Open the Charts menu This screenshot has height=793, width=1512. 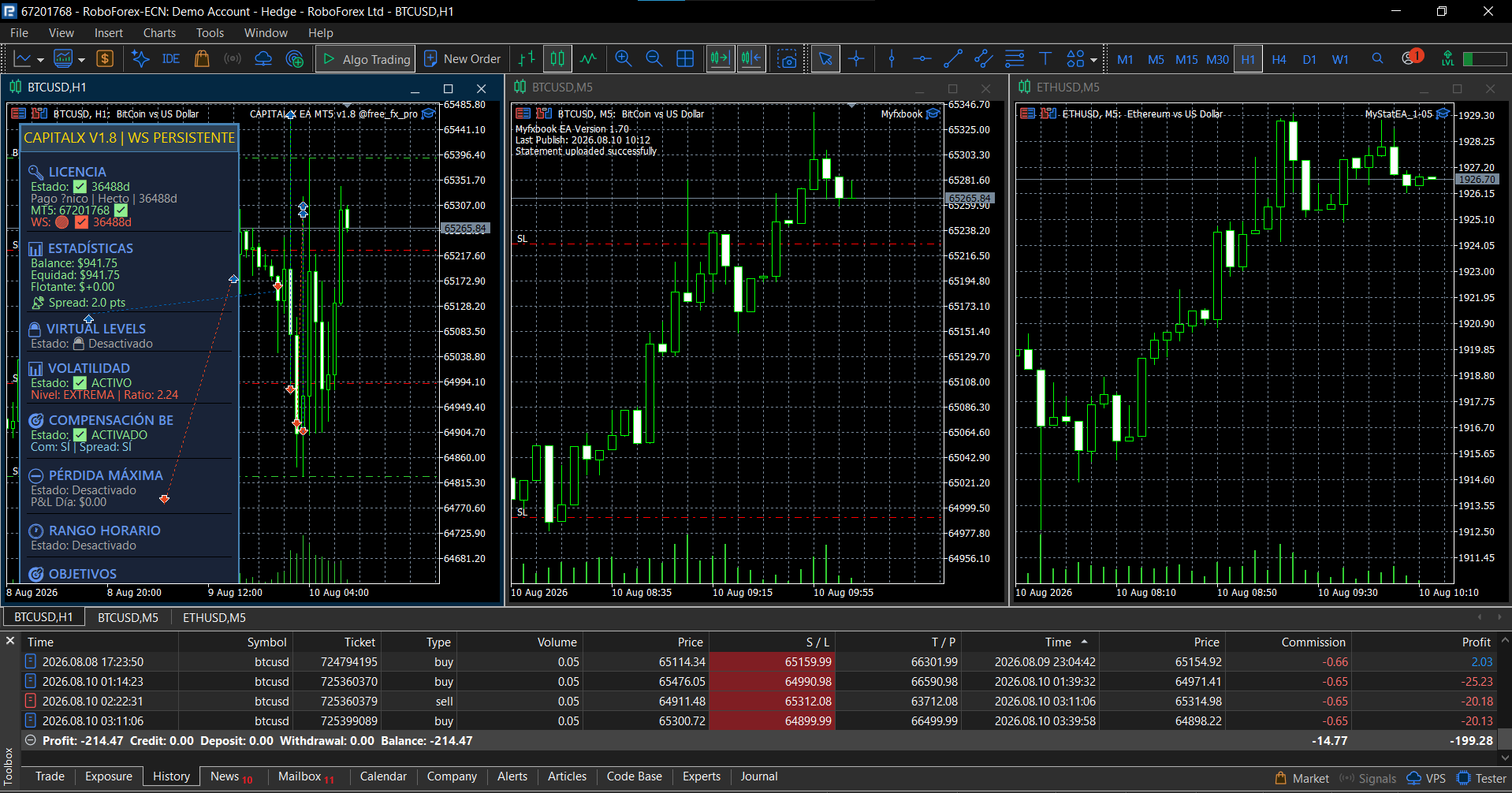click(159, 33)
